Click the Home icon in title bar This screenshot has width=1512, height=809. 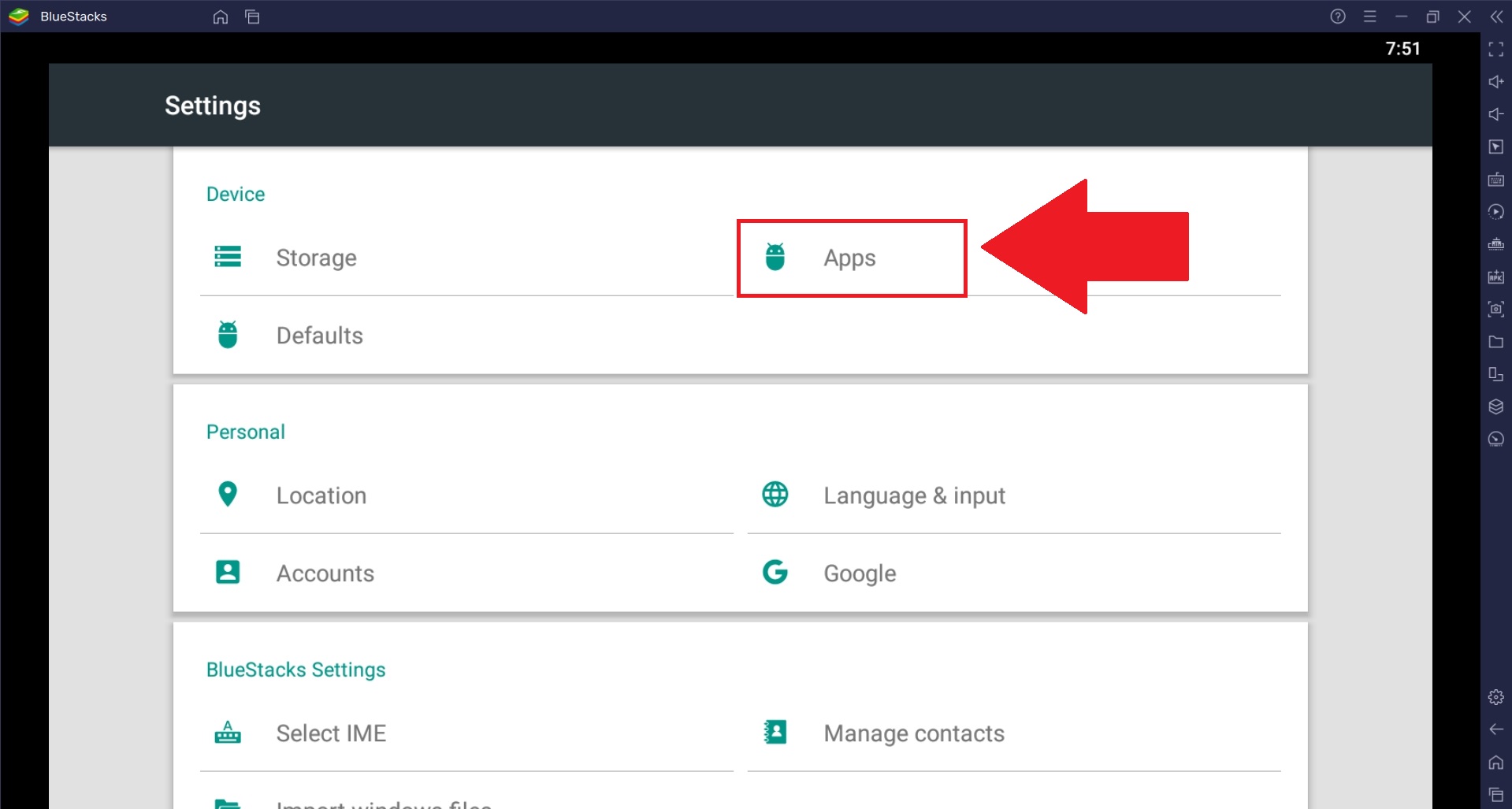[221, 17]
